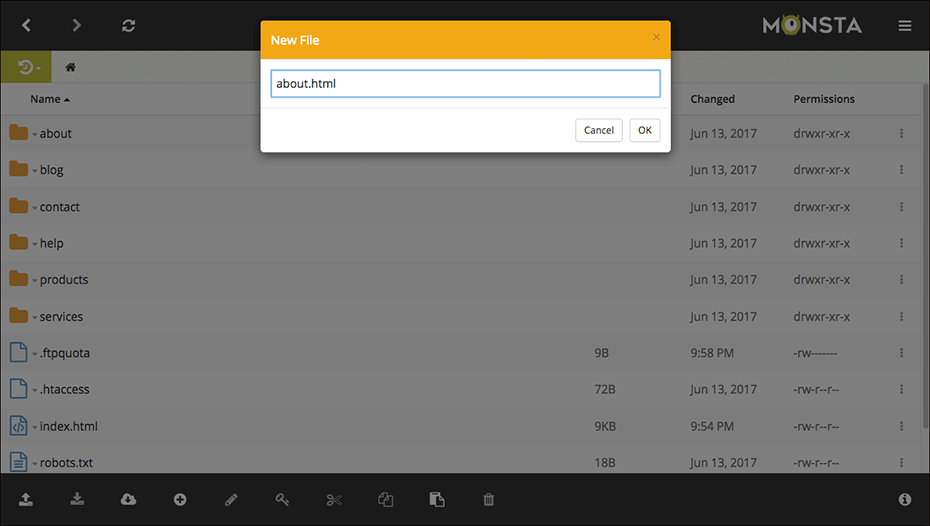Click the cut scissors icon

point(334,500)
